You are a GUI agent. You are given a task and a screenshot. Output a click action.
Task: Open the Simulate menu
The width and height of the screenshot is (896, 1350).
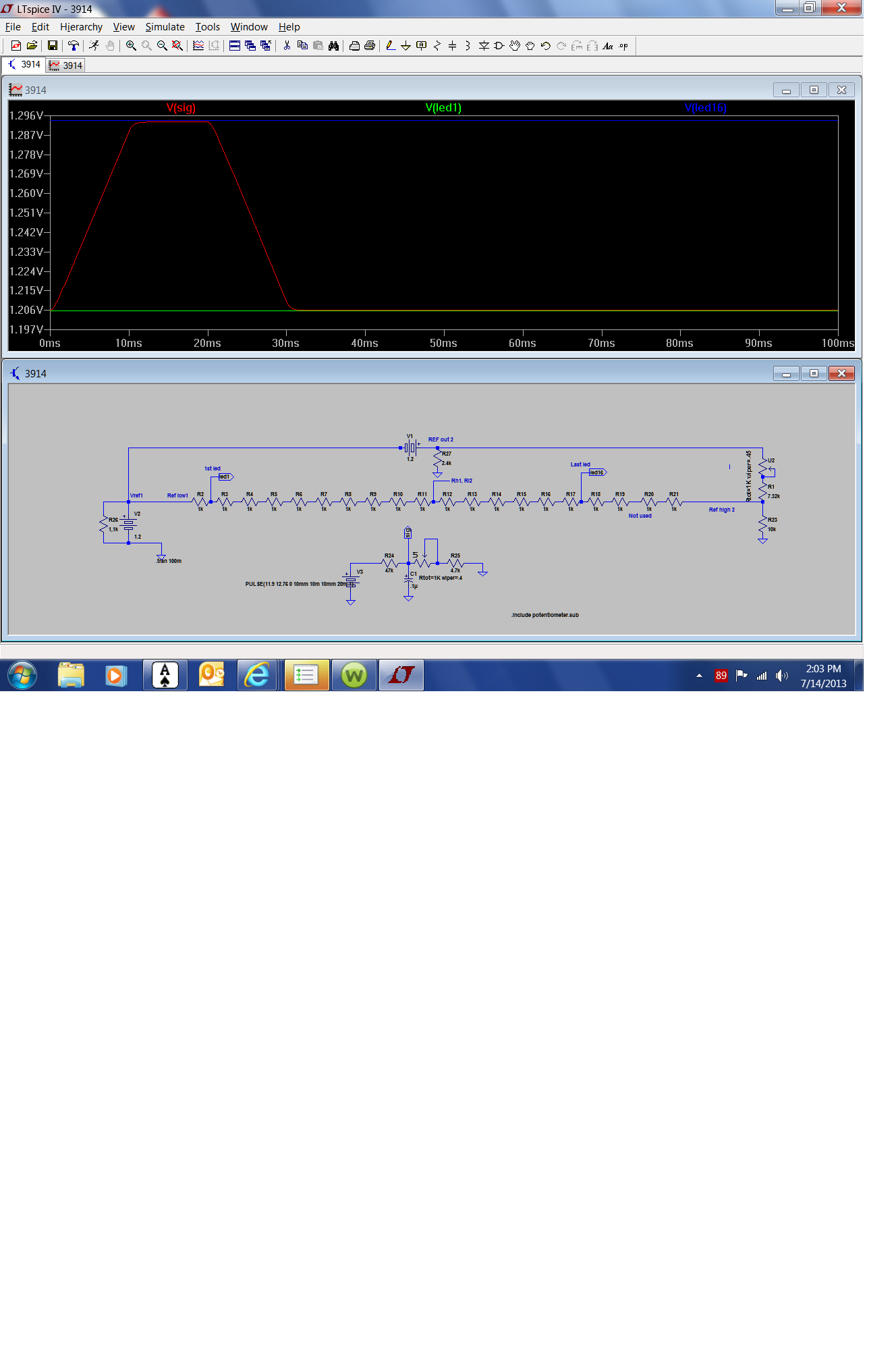click(x=165, y=27)
